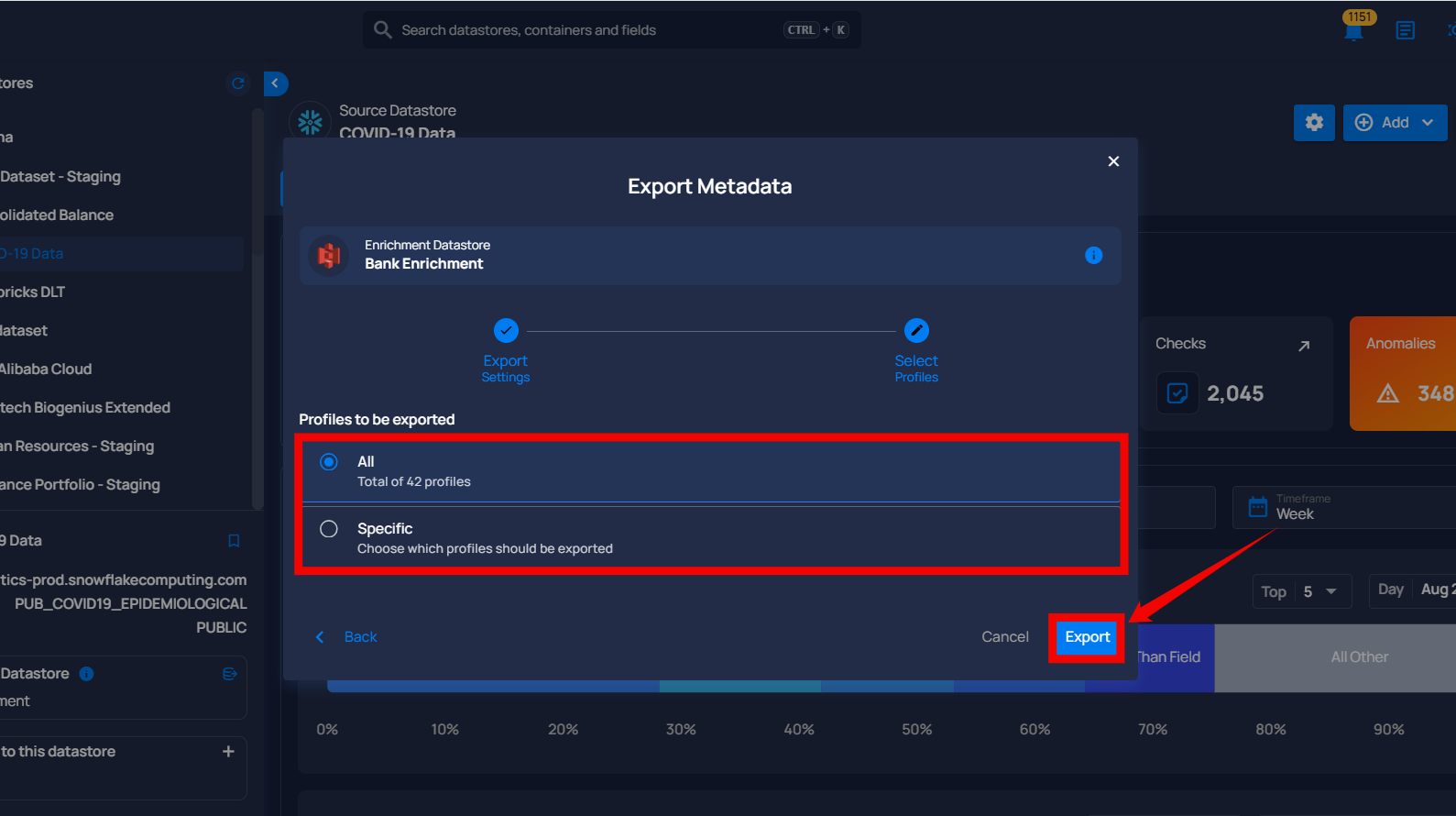Click the Snowflake datastore icon

click(310, 122)
